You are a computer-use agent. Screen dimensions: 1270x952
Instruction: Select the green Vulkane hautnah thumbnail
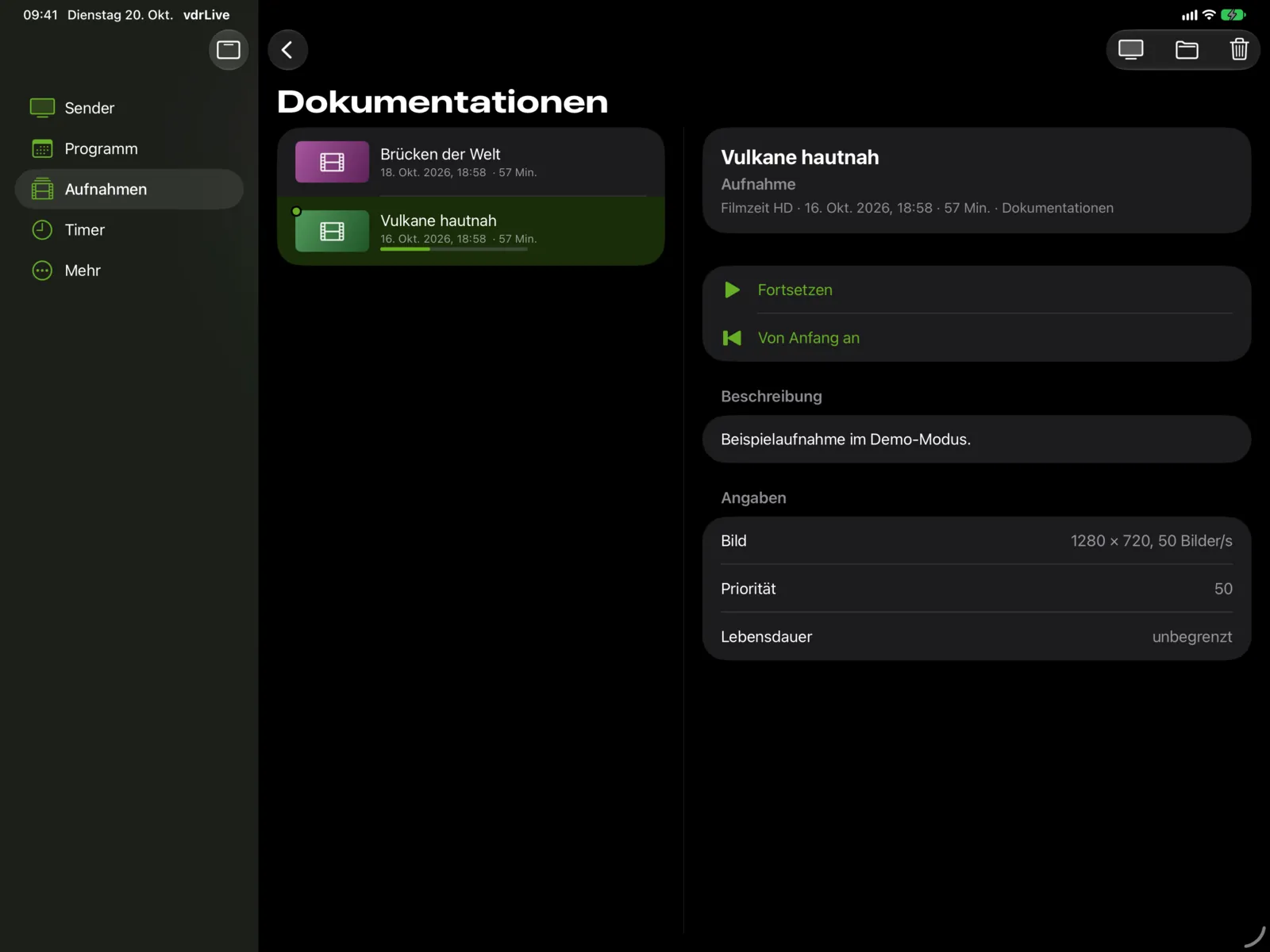click(x=332, y=231)
